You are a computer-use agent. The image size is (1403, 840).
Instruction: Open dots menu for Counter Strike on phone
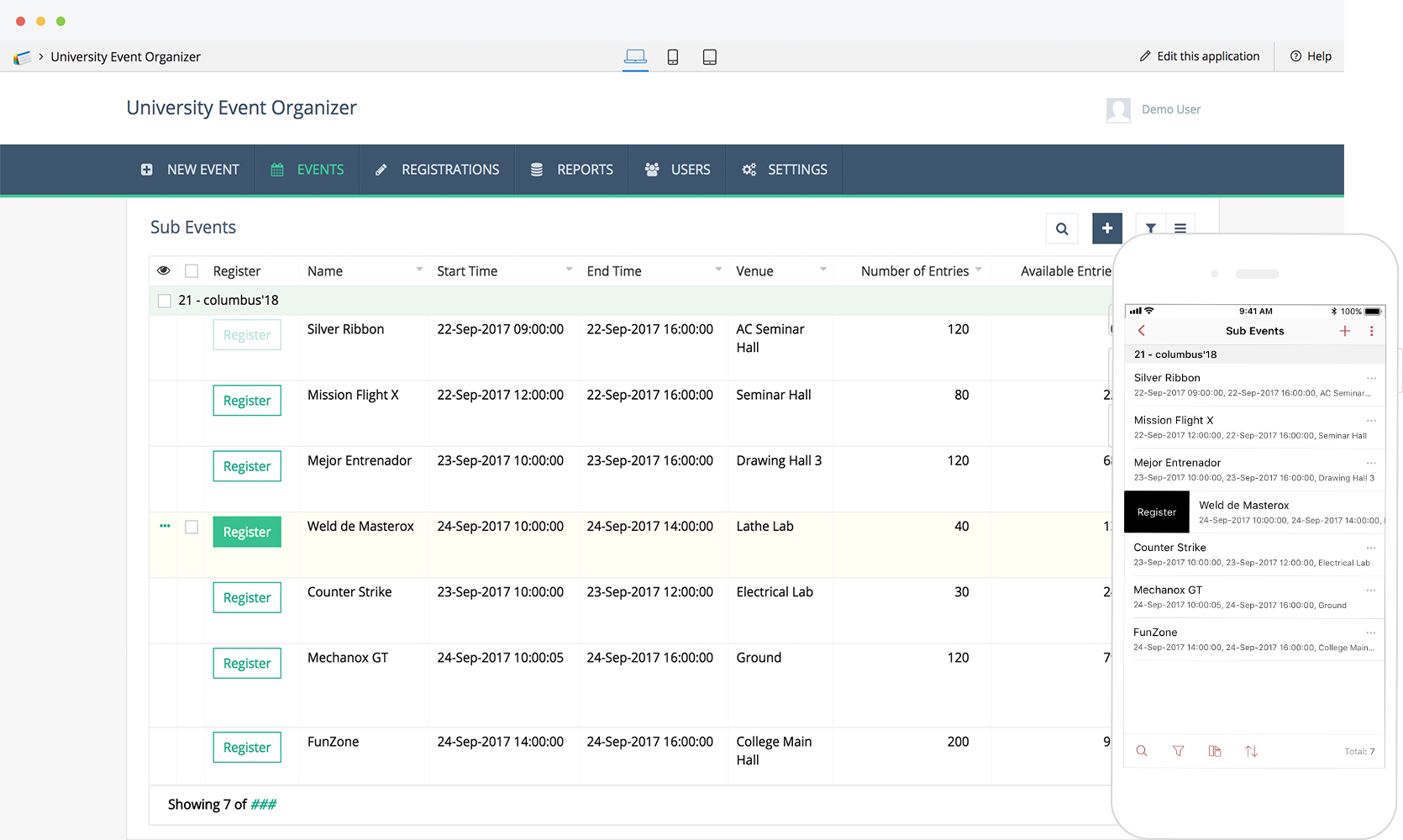[x=1371, y=548]
